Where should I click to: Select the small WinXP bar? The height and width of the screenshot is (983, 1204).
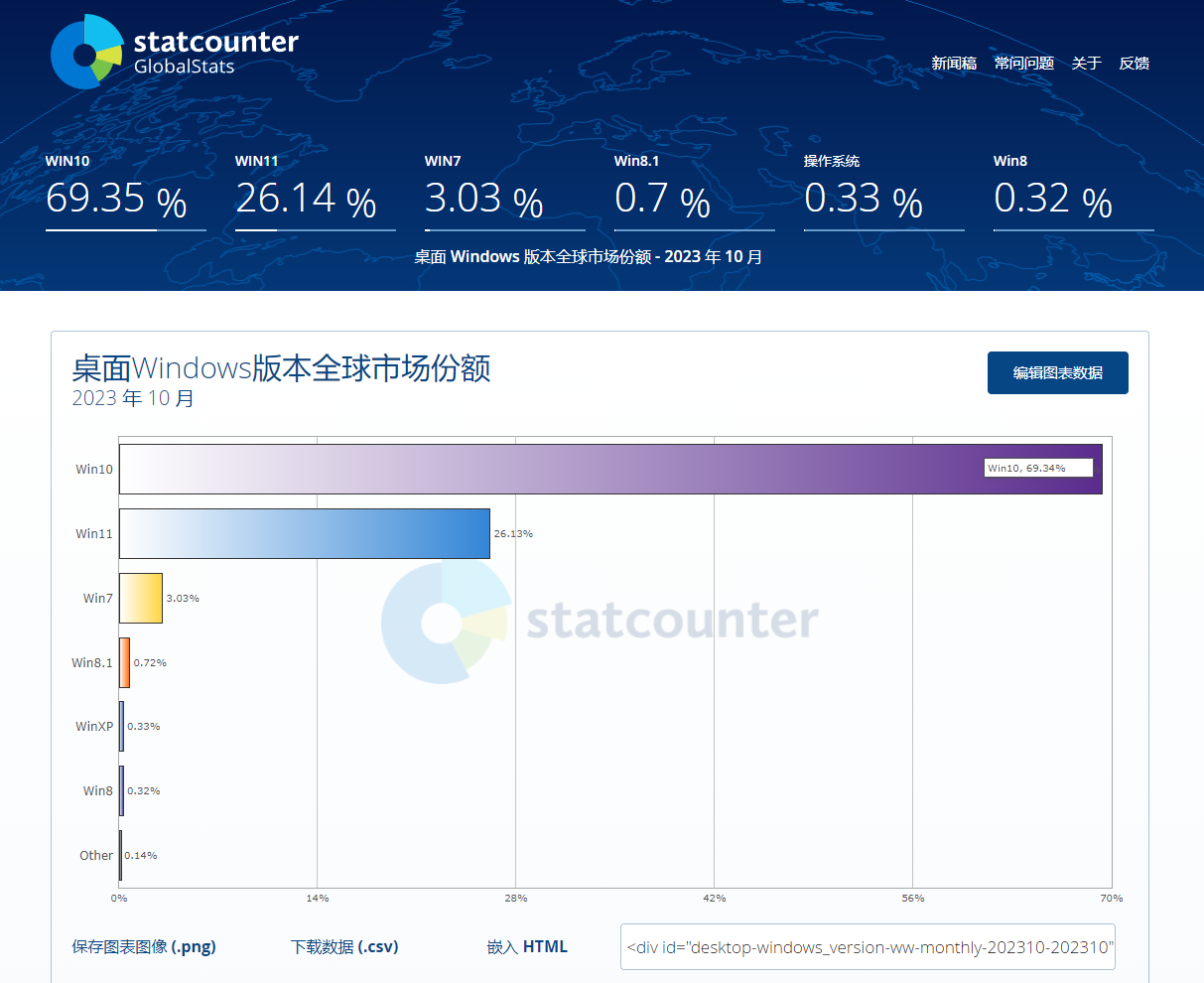[120, 726]
